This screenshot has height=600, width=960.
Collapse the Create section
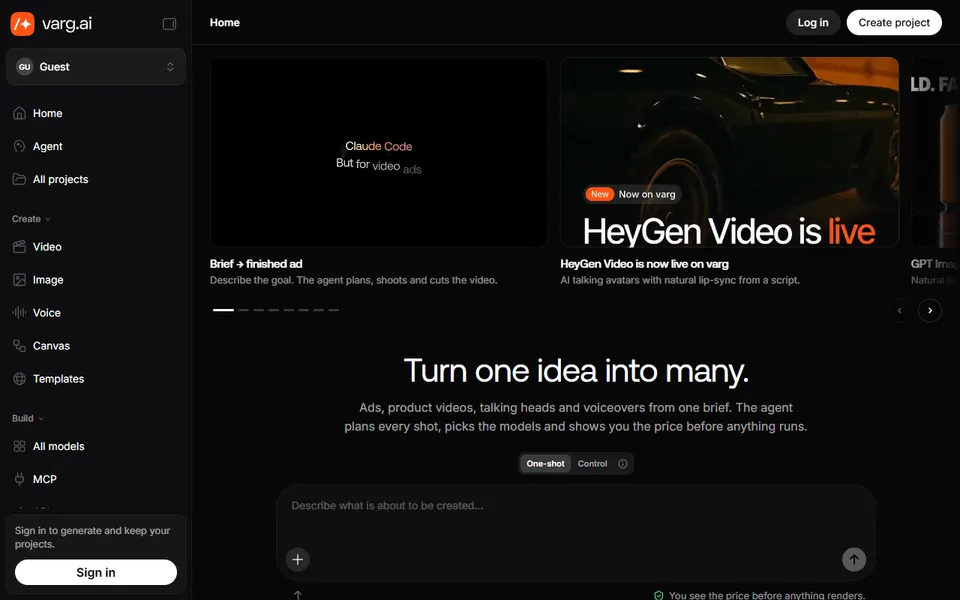click(31, 219)
